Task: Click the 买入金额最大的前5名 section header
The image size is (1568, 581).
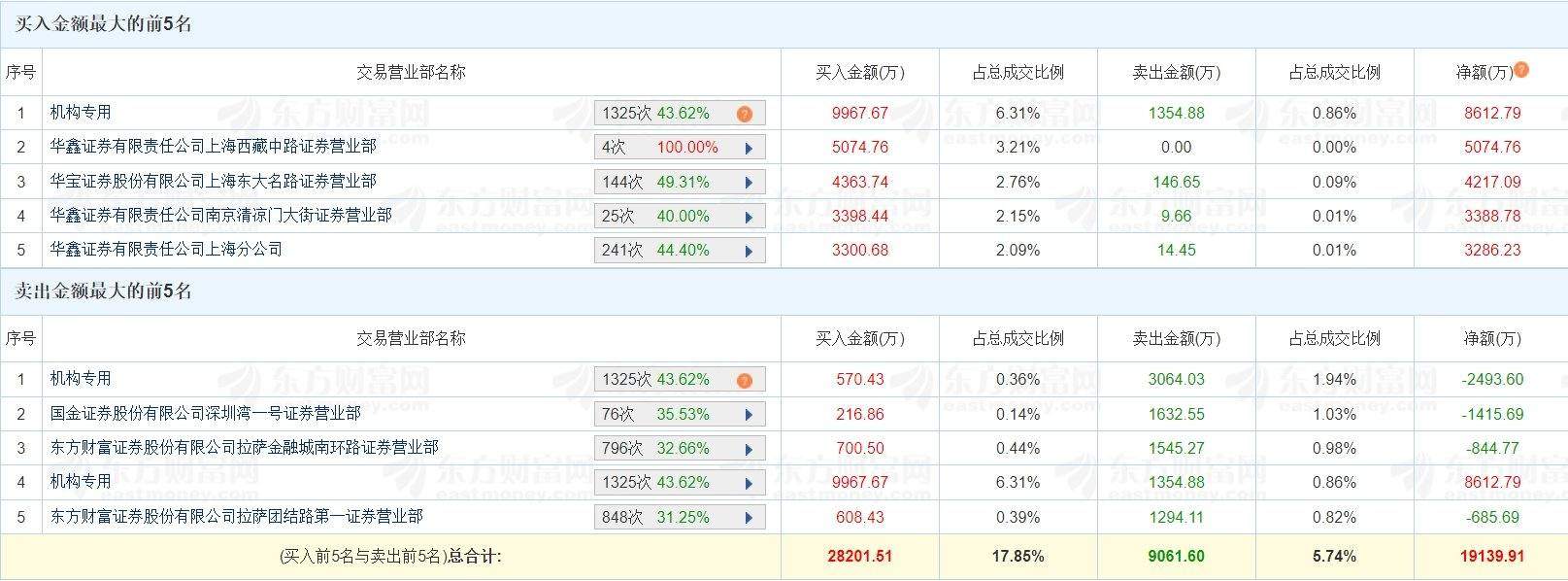Action: [104, 24]
